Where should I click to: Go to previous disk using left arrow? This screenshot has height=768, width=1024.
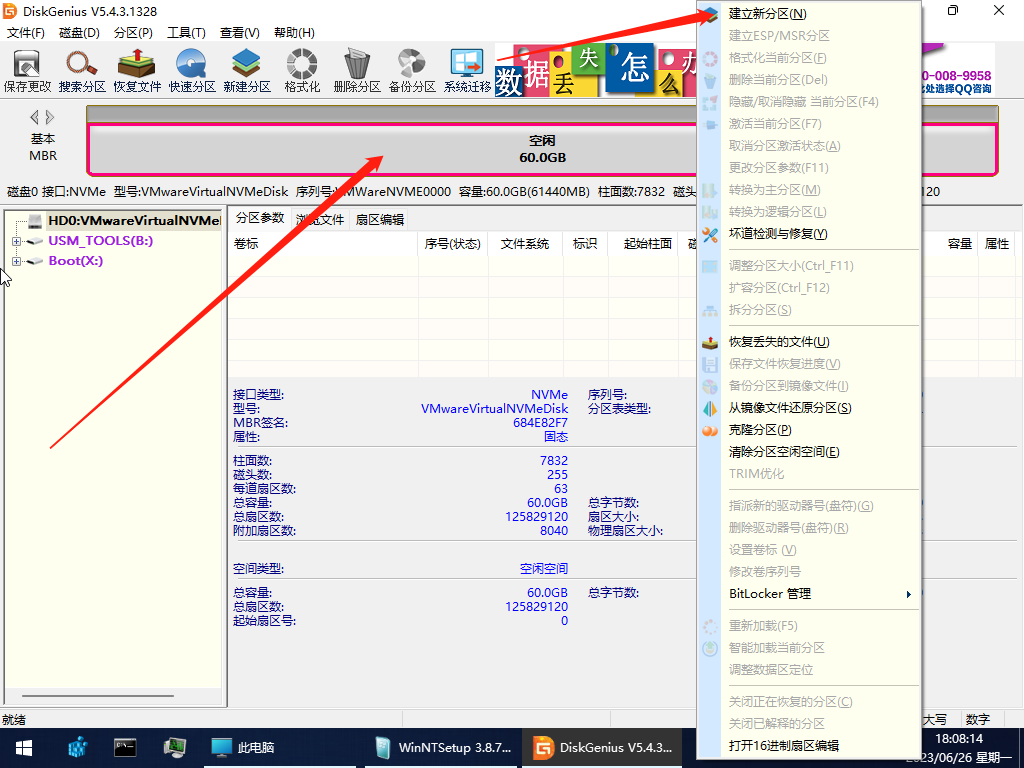(x=34, y=118)
